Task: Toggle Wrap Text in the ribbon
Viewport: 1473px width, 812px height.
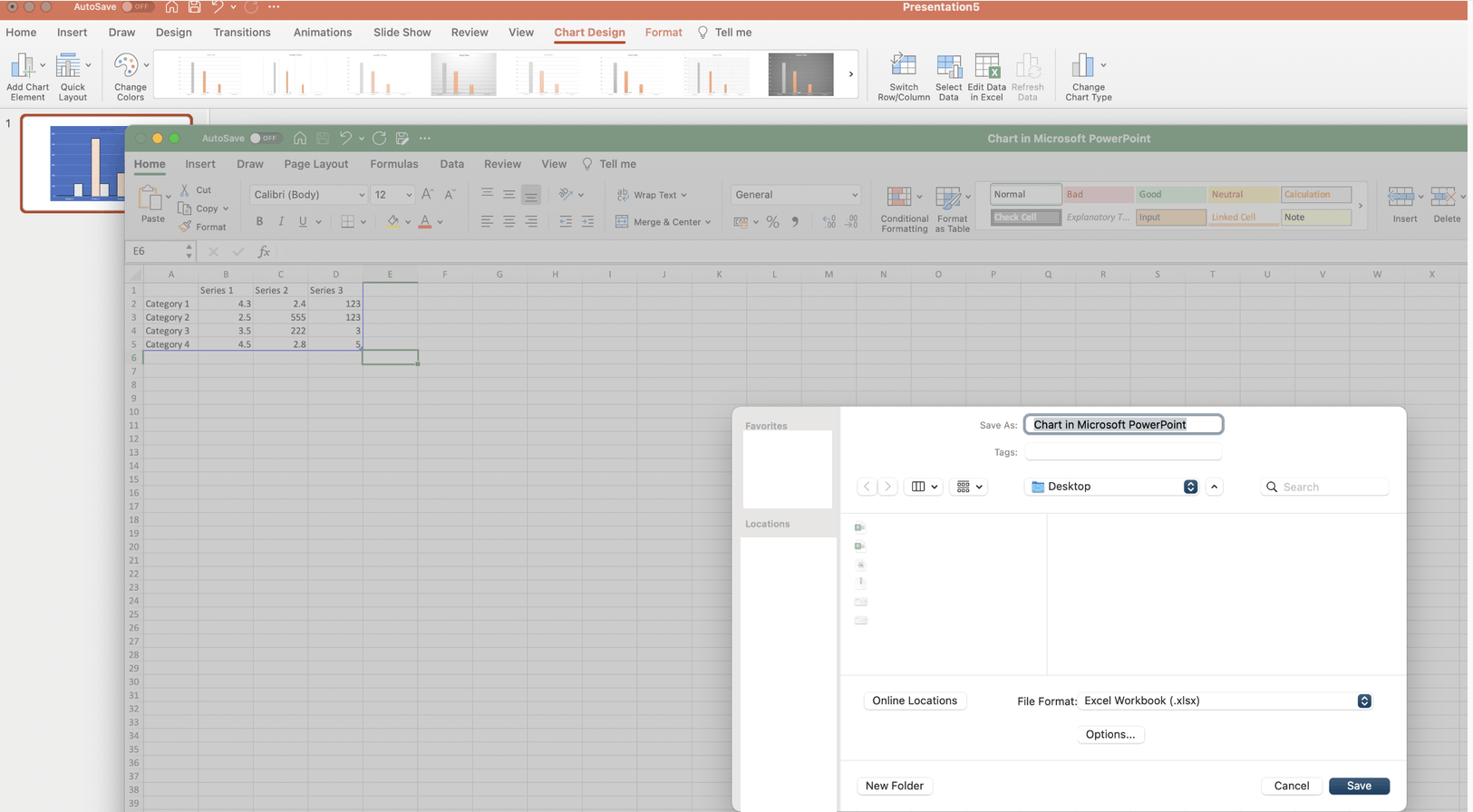Action: coord(652,195)
